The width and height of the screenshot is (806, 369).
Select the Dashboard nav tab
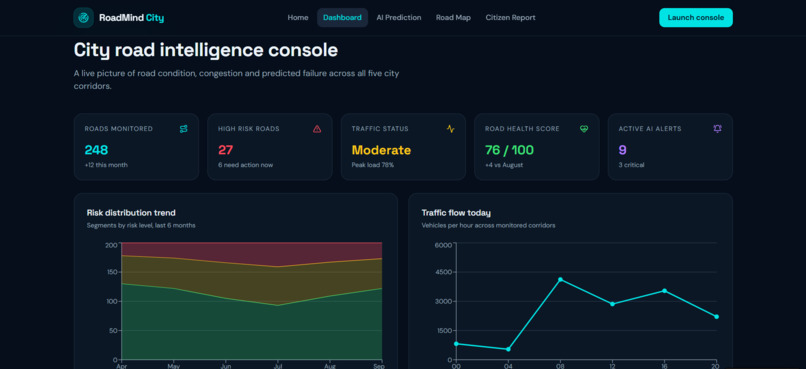342,17
